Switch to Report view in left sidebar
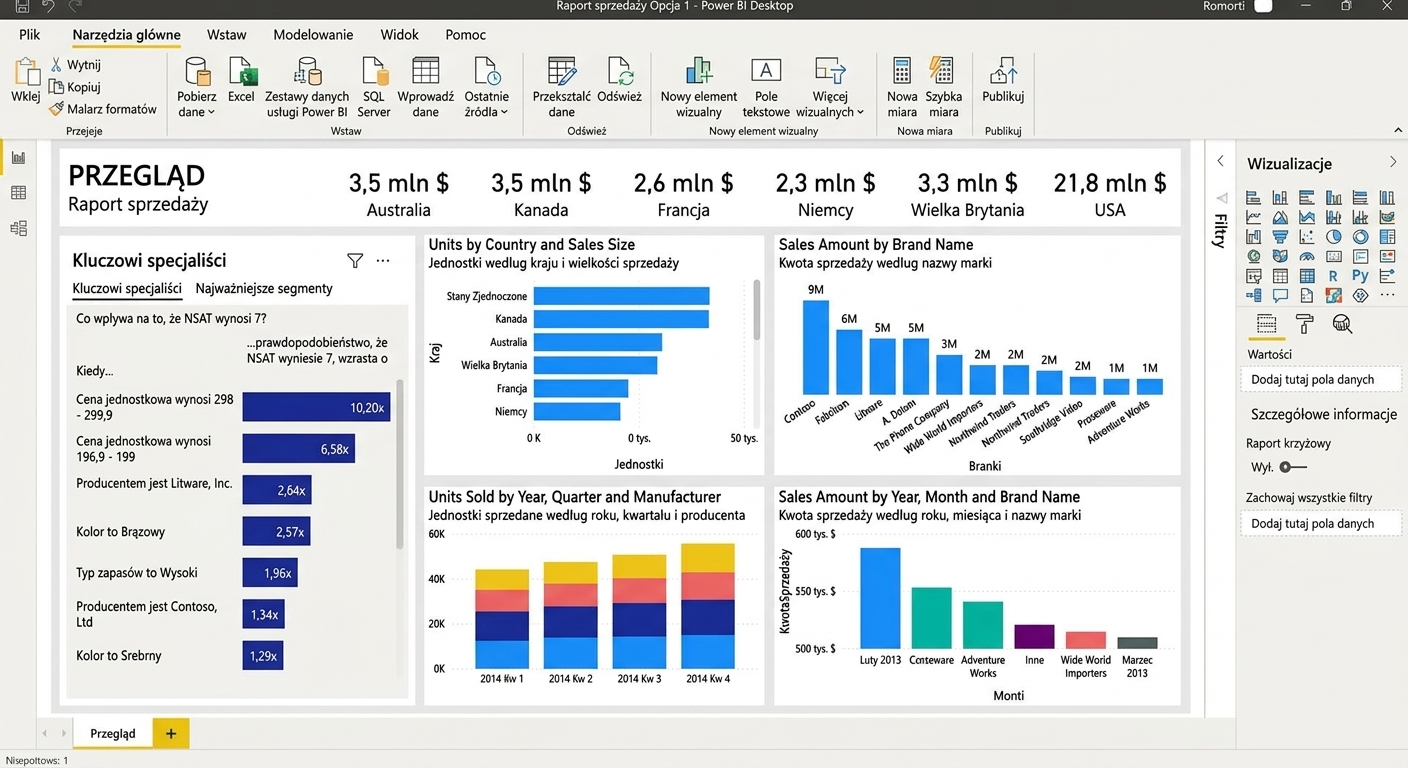 coord(18,157)
